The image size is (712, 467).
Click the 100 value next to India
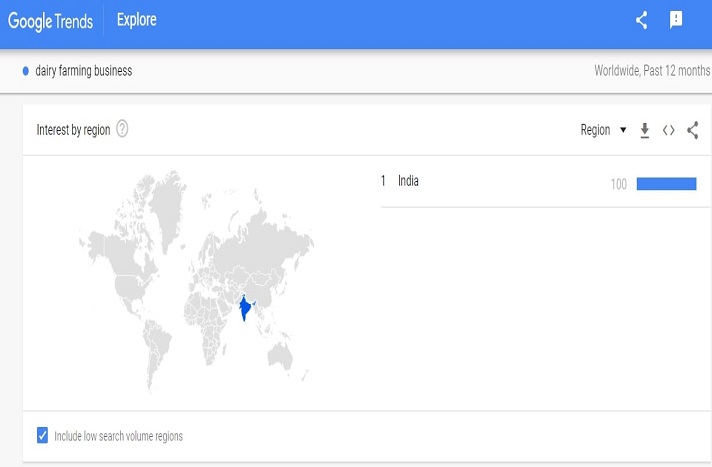click(618, 184)
